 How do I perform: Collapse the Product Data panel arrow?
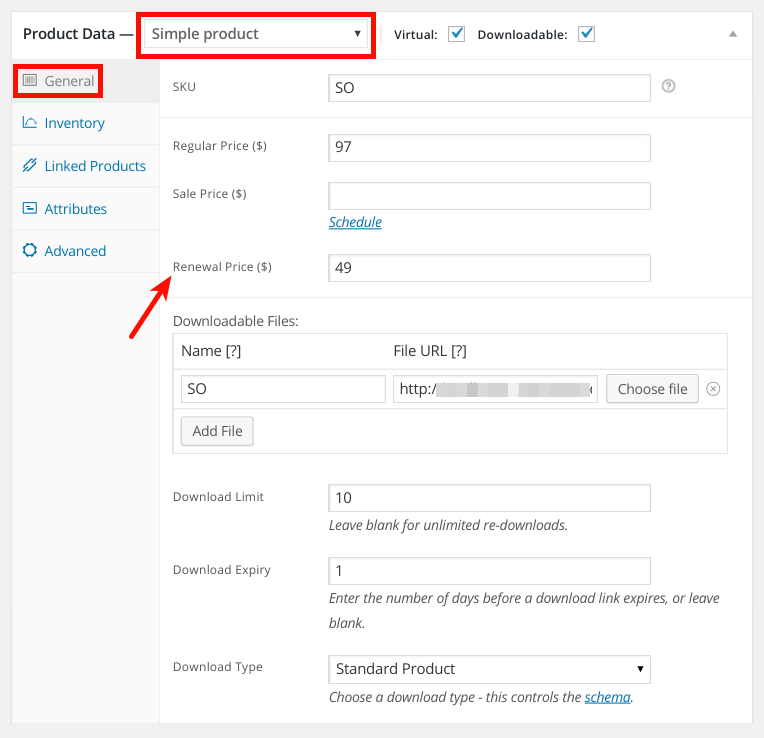[733, 34]
